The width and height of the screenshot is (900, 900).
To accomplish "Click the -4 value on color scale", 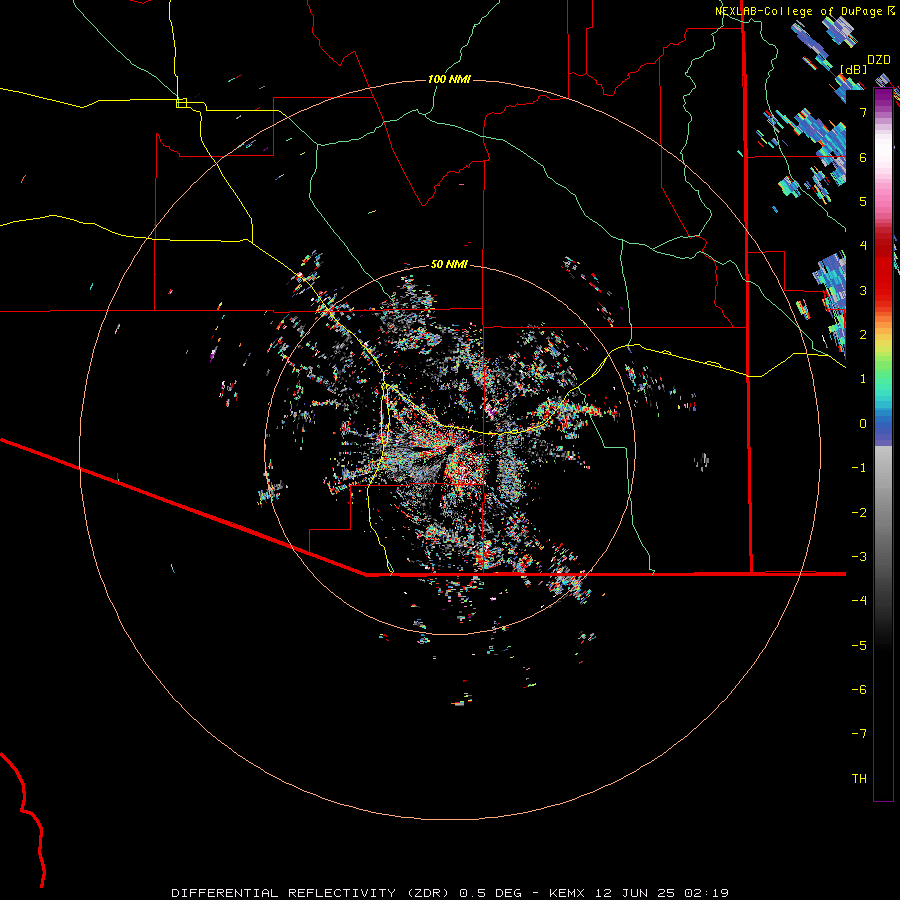I will click(859, 600).
